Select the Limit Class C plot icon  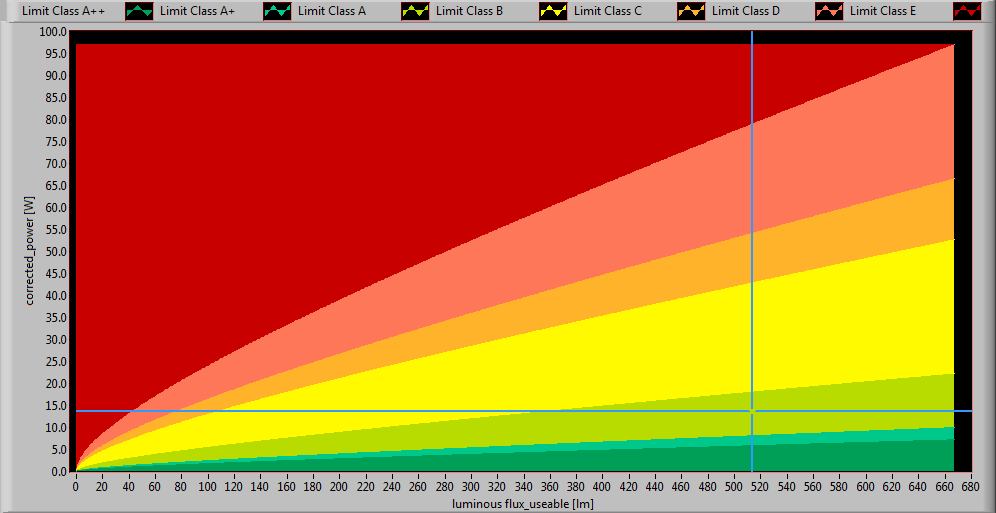pyautogui.click(x=690, y=11)
